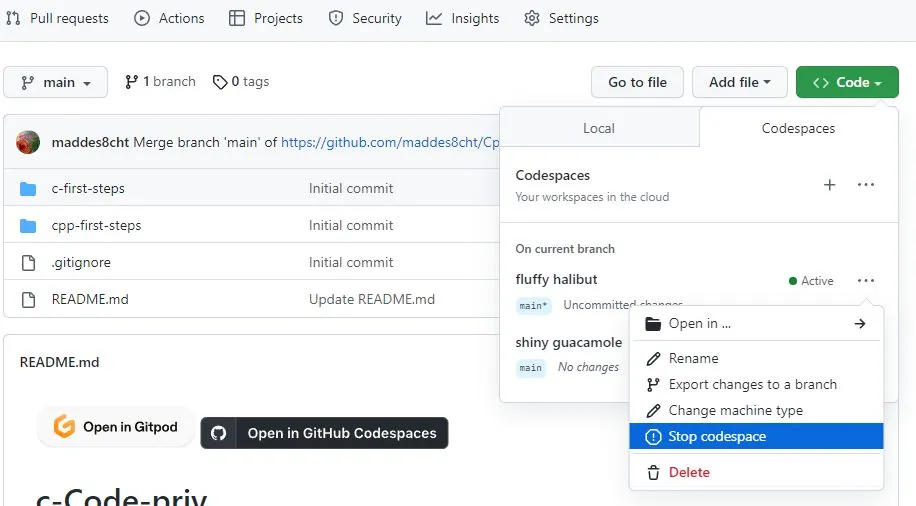This screenshot has height=506, width=916.
Task: Click Open in GitHub Codespaces badge
Action: [325, 433]
